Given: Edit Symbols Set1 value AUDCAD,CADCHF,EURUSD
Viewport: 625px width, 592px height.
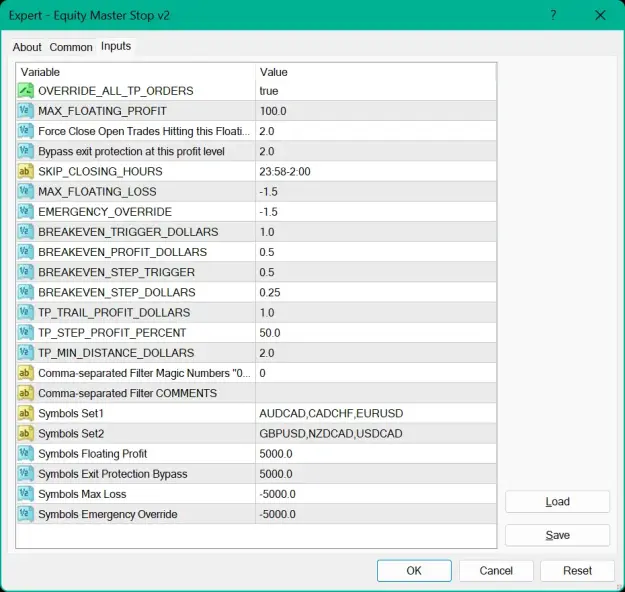Looking at the screenshot, I should pyautogui.click(x=376, y=413).
